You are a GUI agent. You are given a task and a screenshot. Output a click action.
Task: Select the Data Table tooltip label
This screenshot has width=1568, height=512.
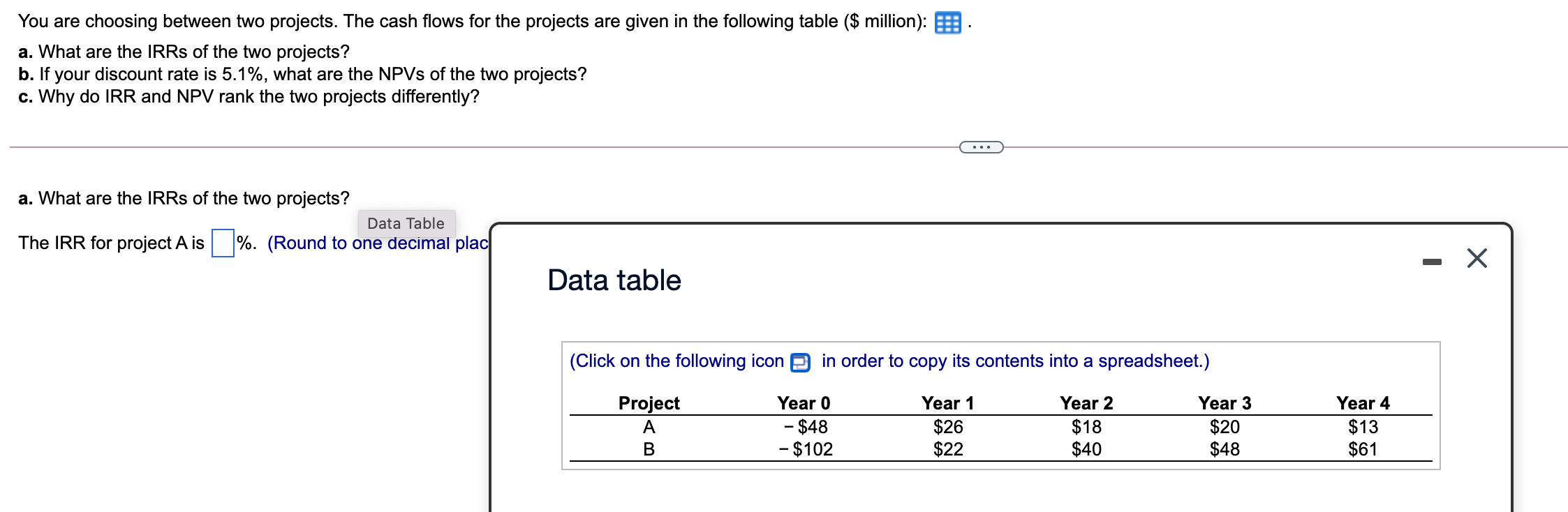406,223
